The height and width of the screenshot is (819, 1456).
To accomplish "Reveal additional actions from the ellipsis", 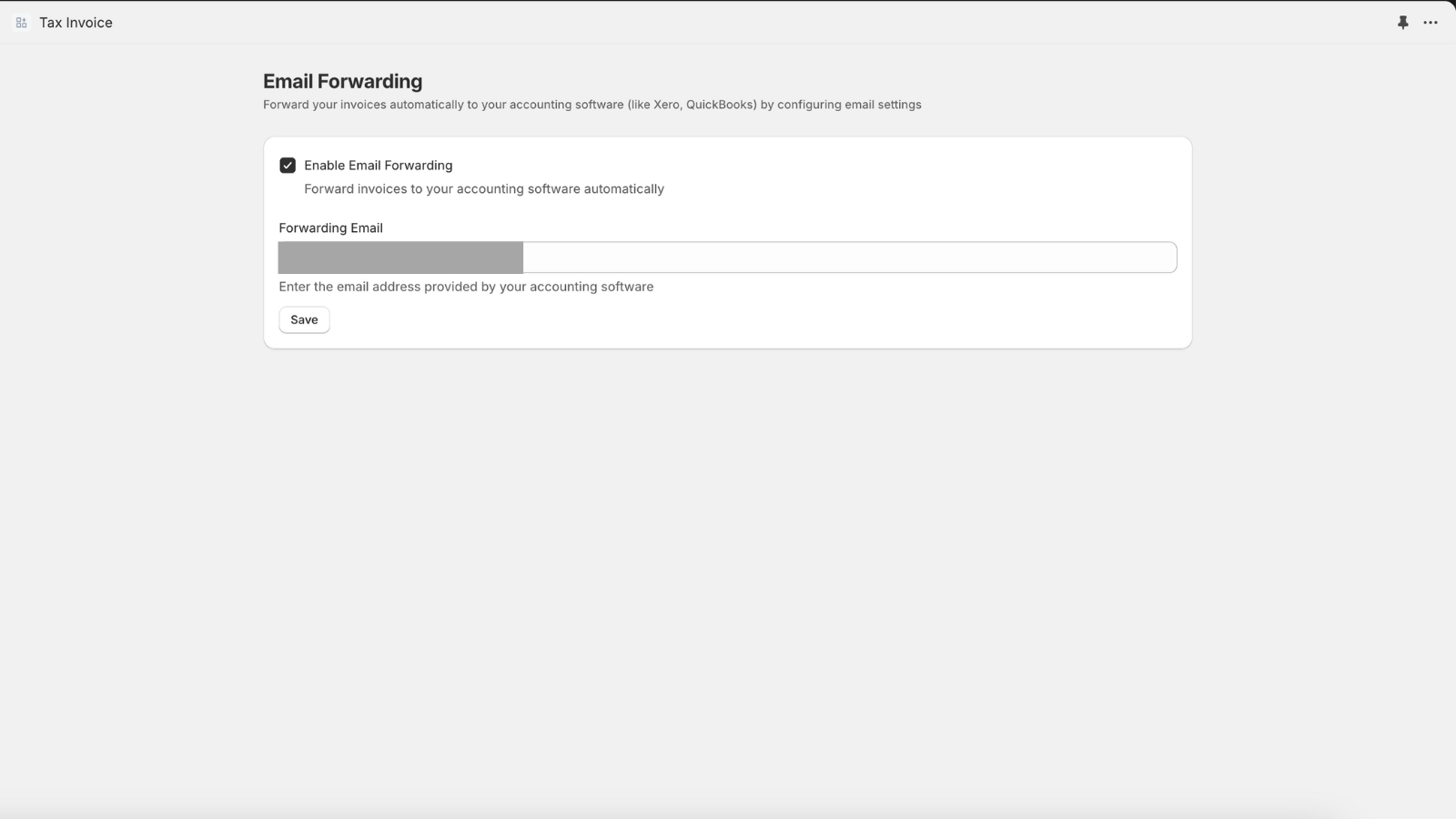I will pyautogui.click(x=1431, y=22).
